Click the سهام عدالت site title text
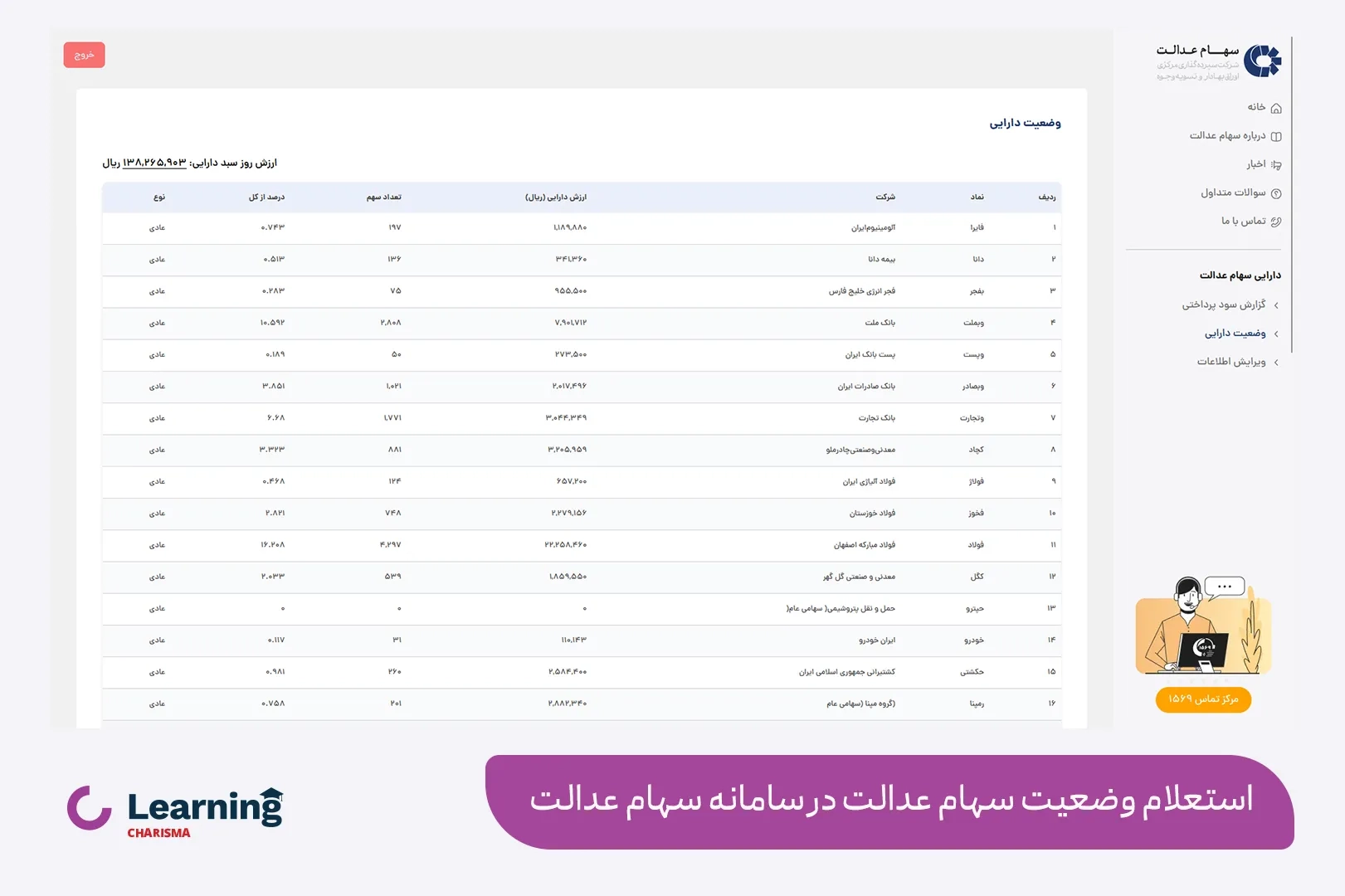The height and width of the screenshot is (896, 1345). pos(1197,51)
